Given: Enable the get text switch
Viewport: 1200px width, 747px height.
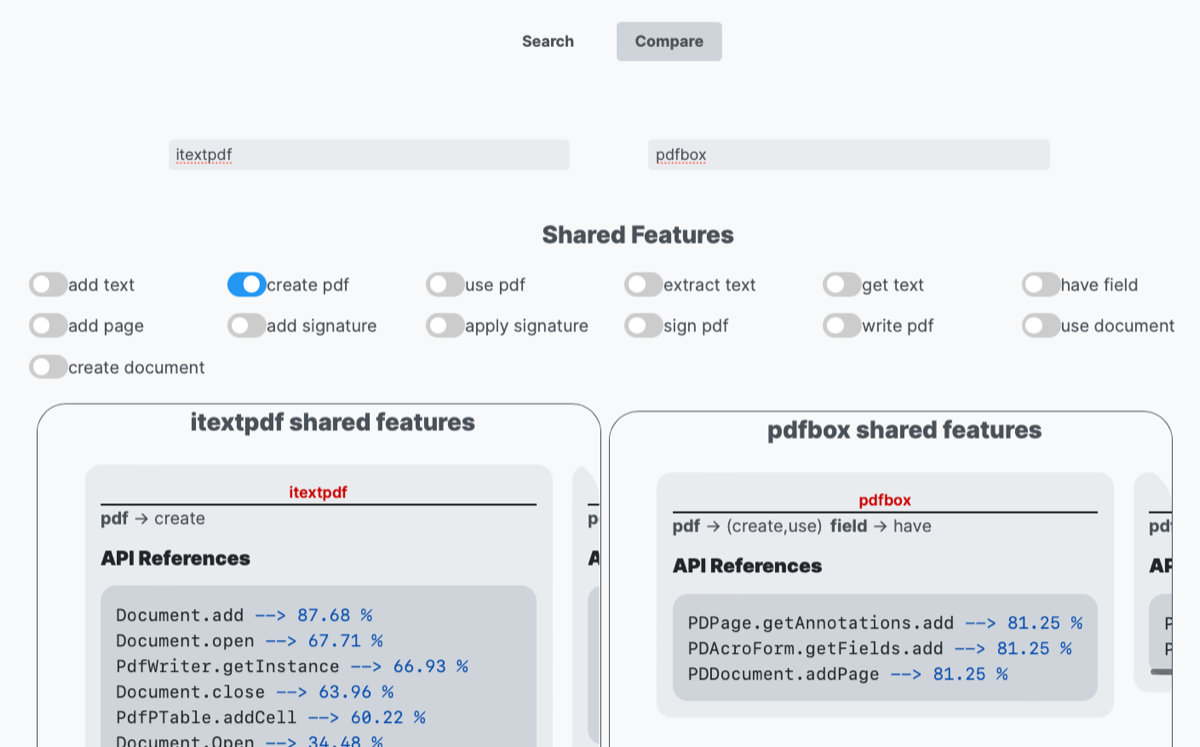Looking at the screenshot, I should pyautogui.click(x=842, y=285).
